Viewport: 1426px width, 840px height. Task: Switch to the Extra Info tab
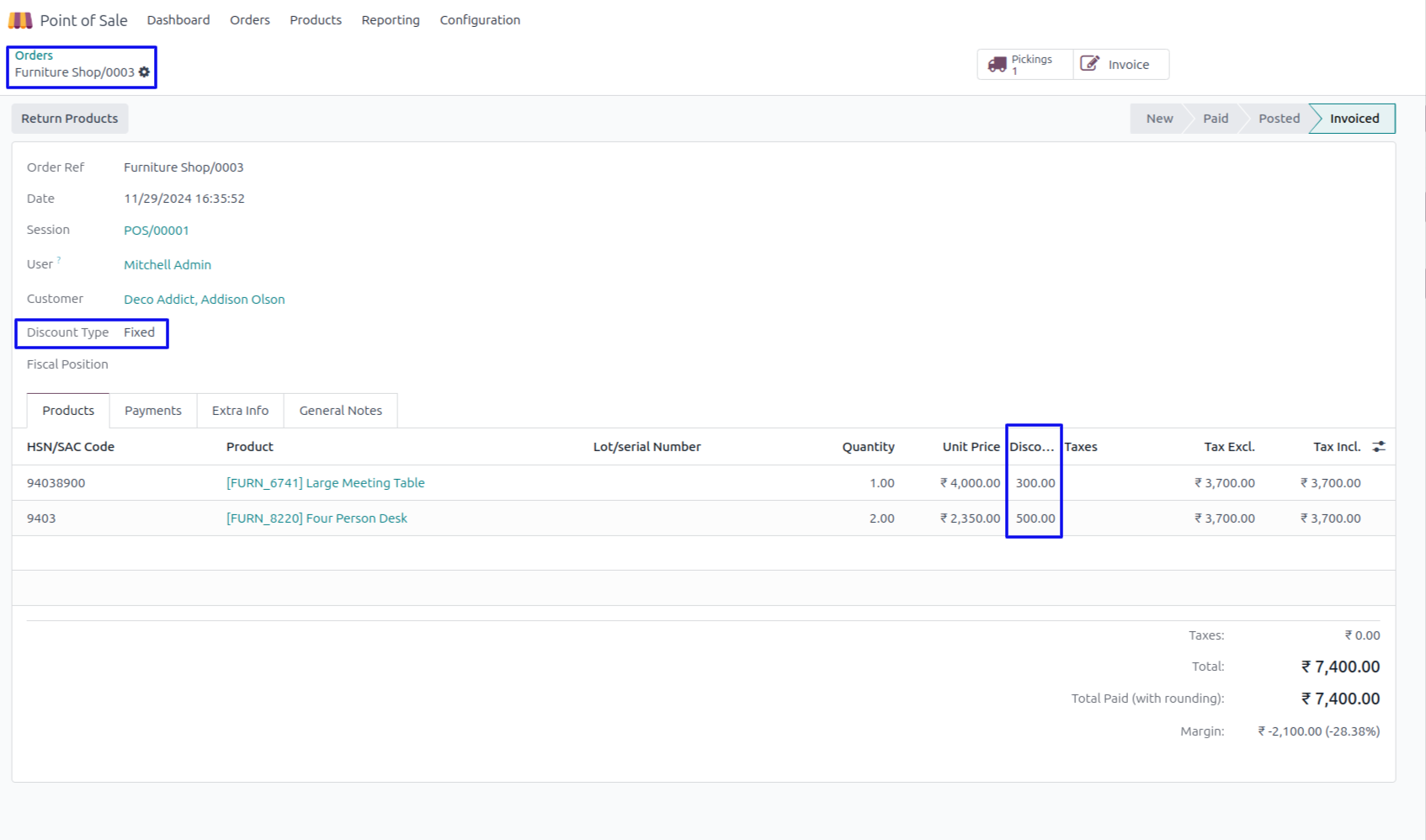coord(240,411)
